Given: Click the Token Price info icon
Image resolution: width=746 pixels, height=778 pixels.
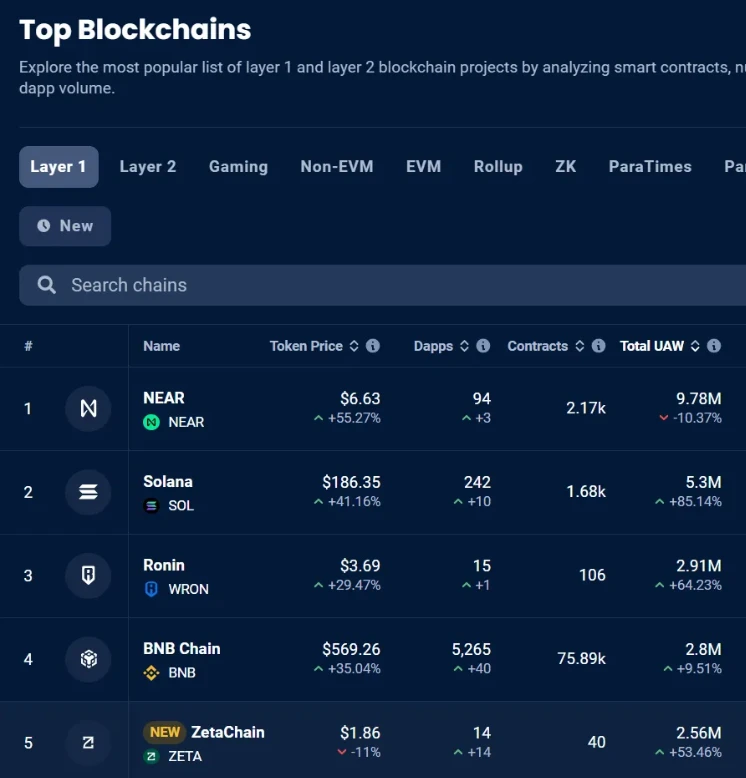Looking at the screenshot, I should [x=373, y=346].
